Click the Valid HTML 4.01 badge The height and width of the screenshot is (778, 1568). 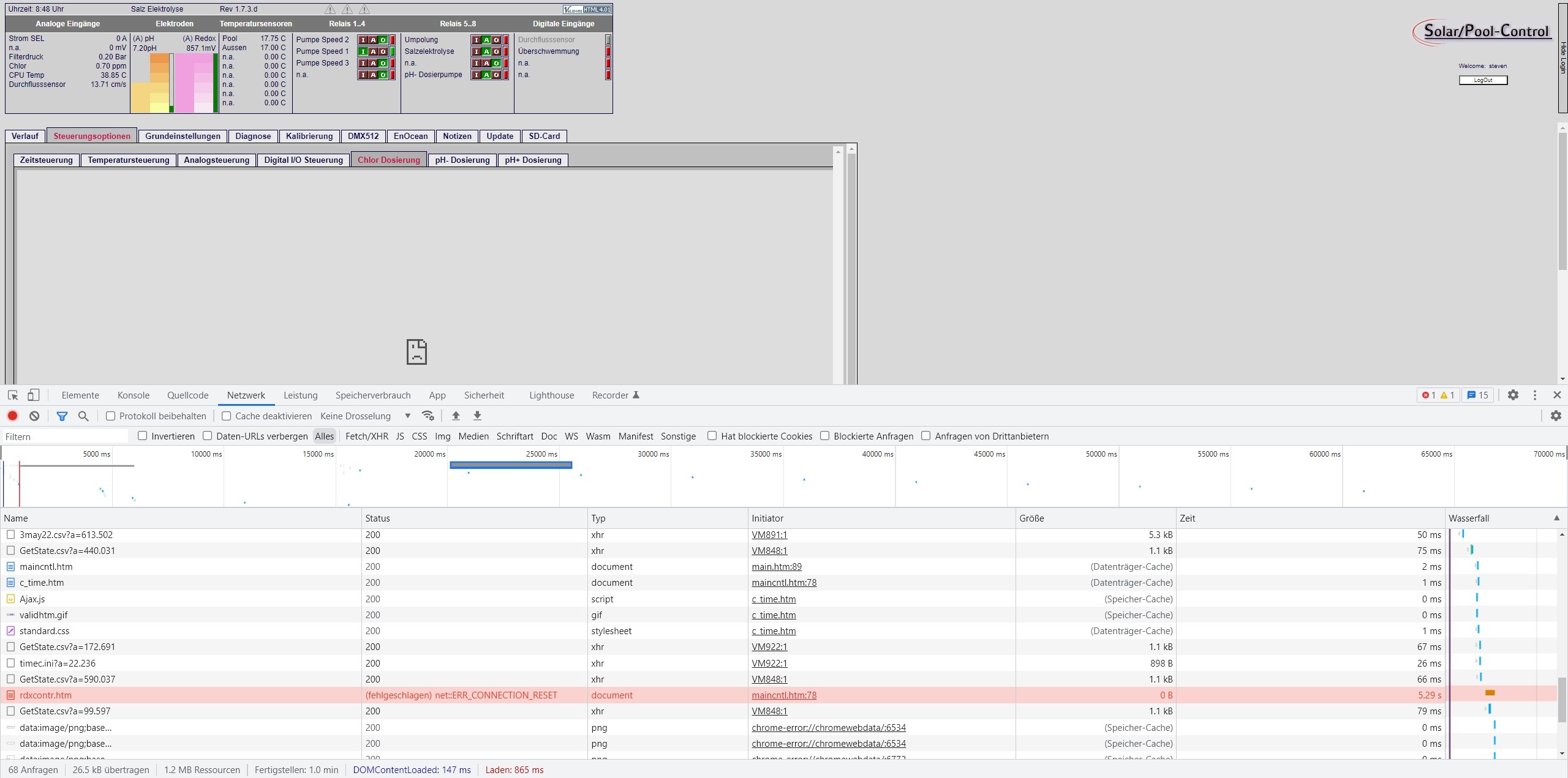pyautogui.click(x=587, y=9)
